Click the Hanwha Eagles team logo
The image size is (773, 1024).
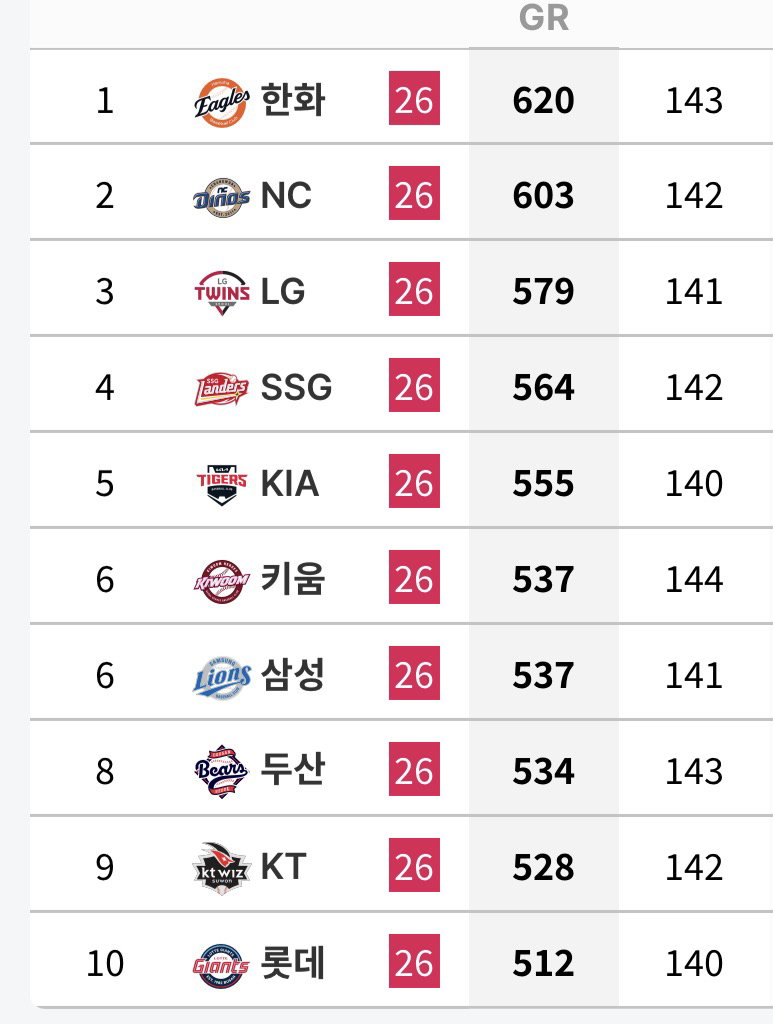tap(221, 102)
